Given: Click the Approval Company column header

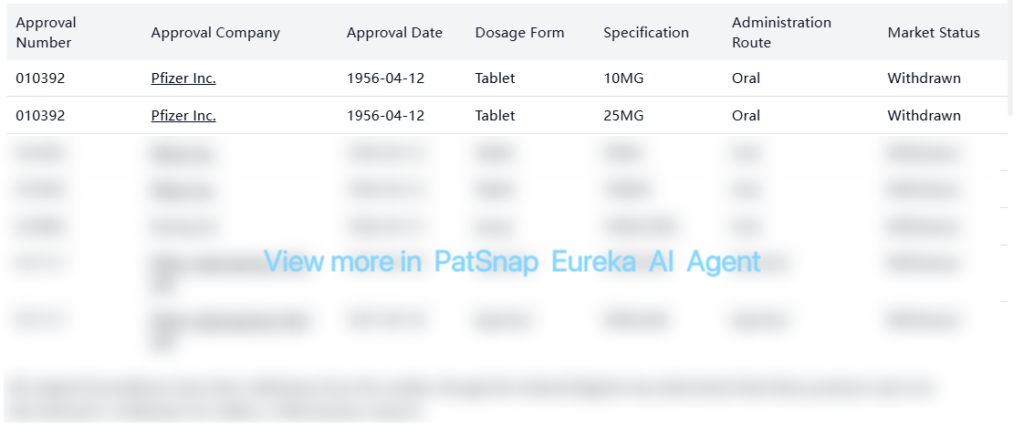Looking at the screenshot, I should (215, 32).
